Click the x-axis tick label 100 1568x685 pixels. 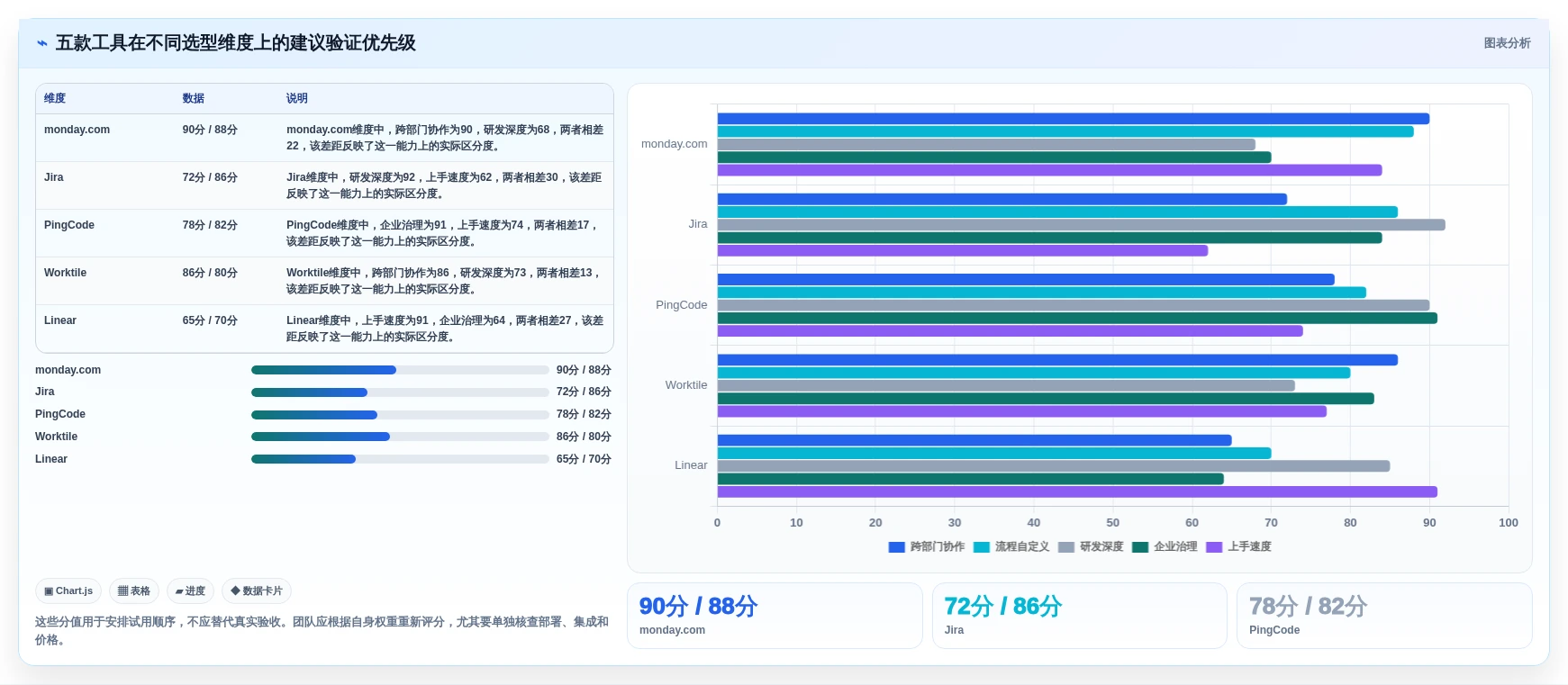[1509, 523]
